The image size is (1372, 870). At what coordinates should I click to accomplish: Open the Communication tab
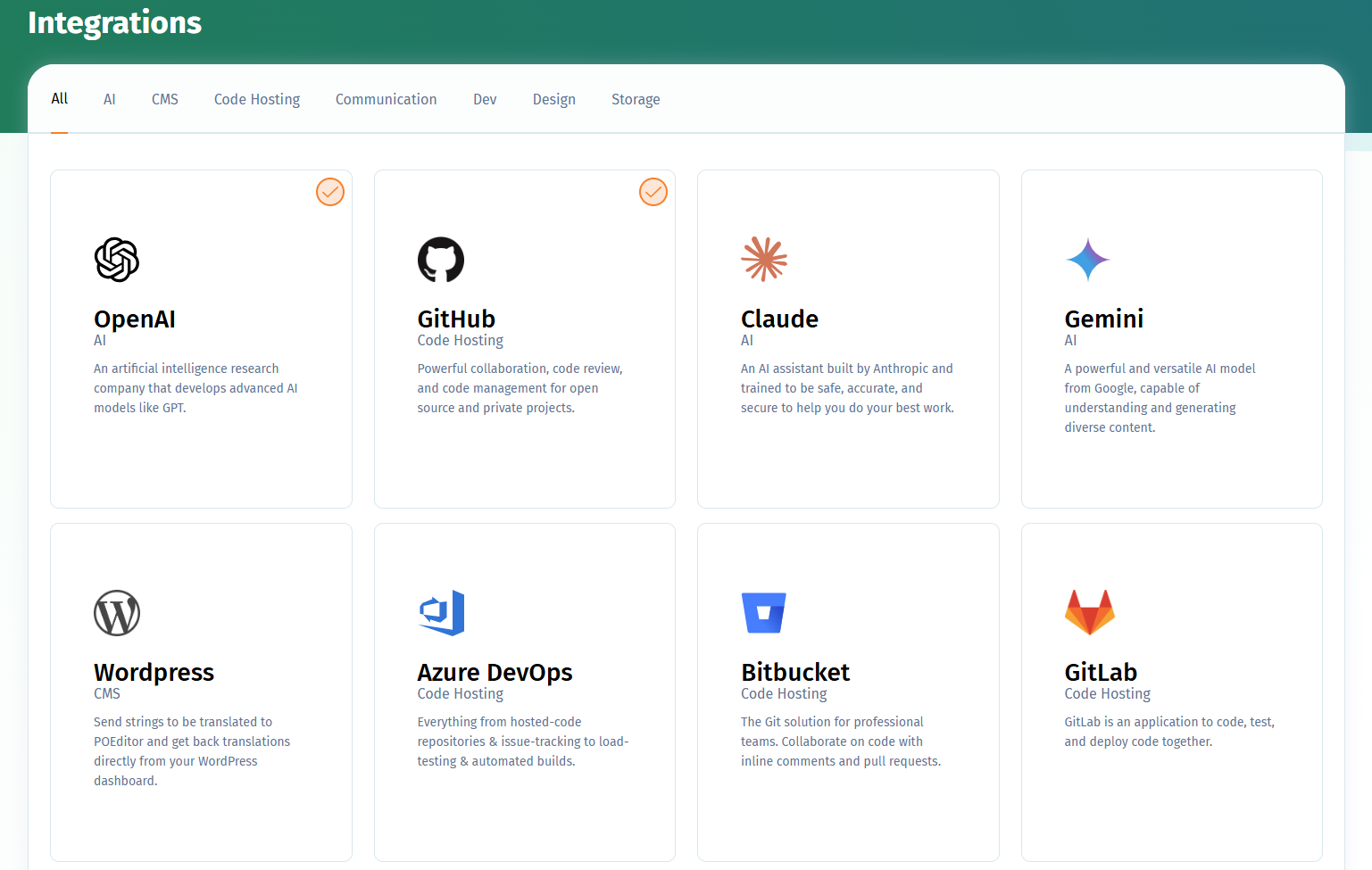[x=387, y=99]
